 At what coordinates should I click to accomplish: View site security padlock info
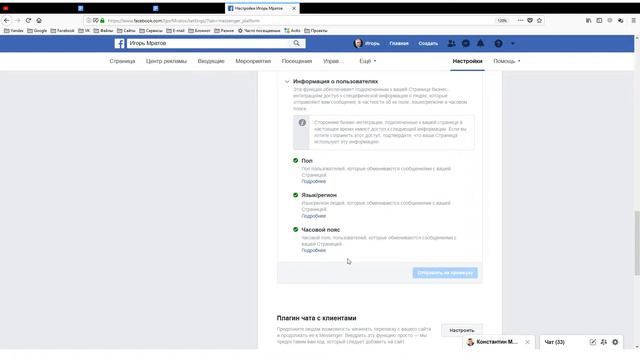pyautogui.click(x=102, y=20)
